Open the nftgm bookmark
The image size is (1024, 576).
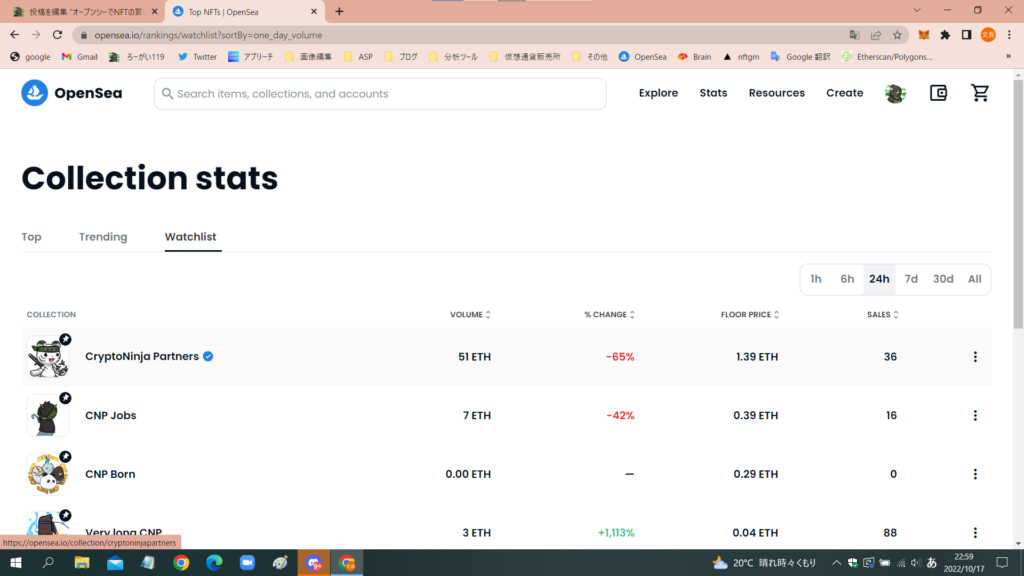[x=741, y=57]
